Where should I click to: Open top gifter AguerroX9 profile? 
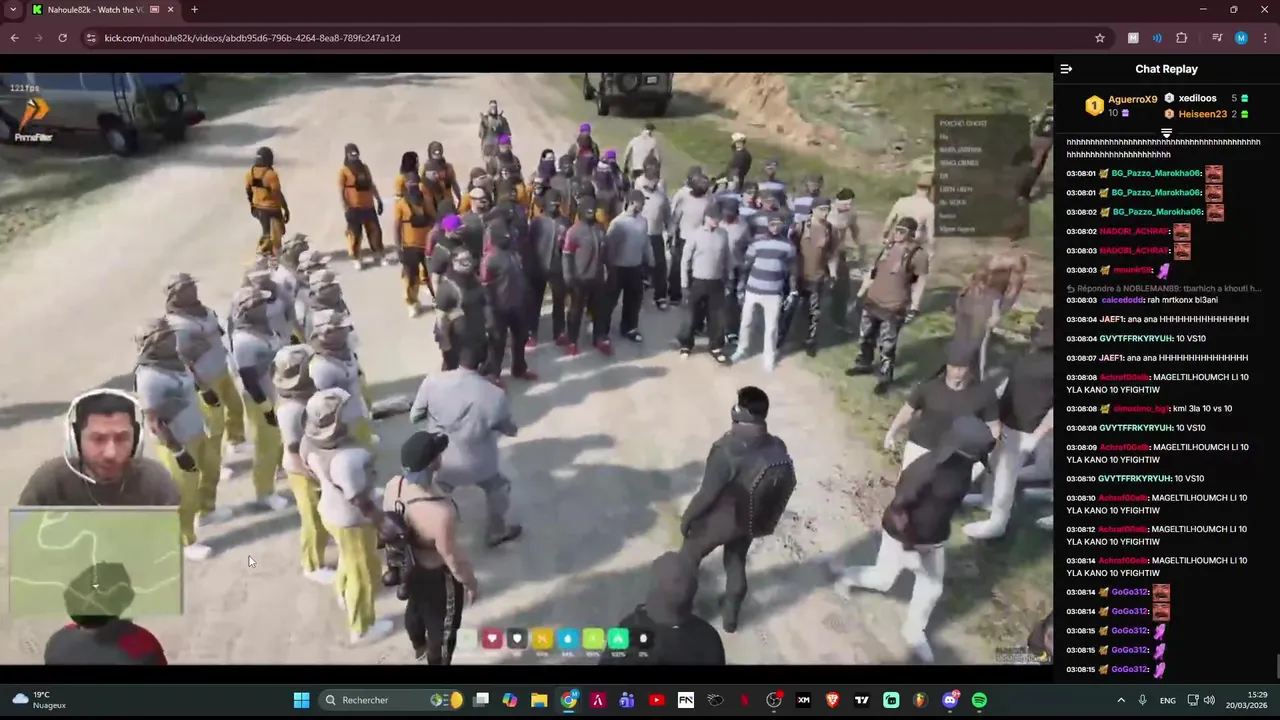click(1132, 99)
